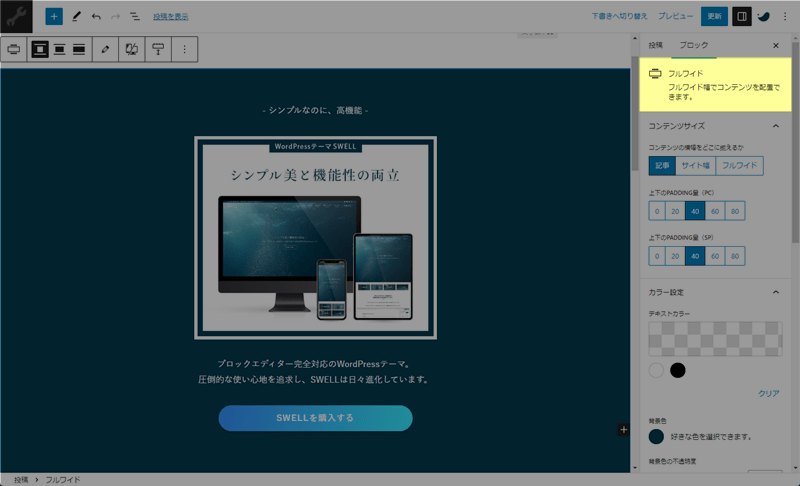Click the editor canvas vertical scrollbar
800x486 pixels.
(x=635, y=113)
